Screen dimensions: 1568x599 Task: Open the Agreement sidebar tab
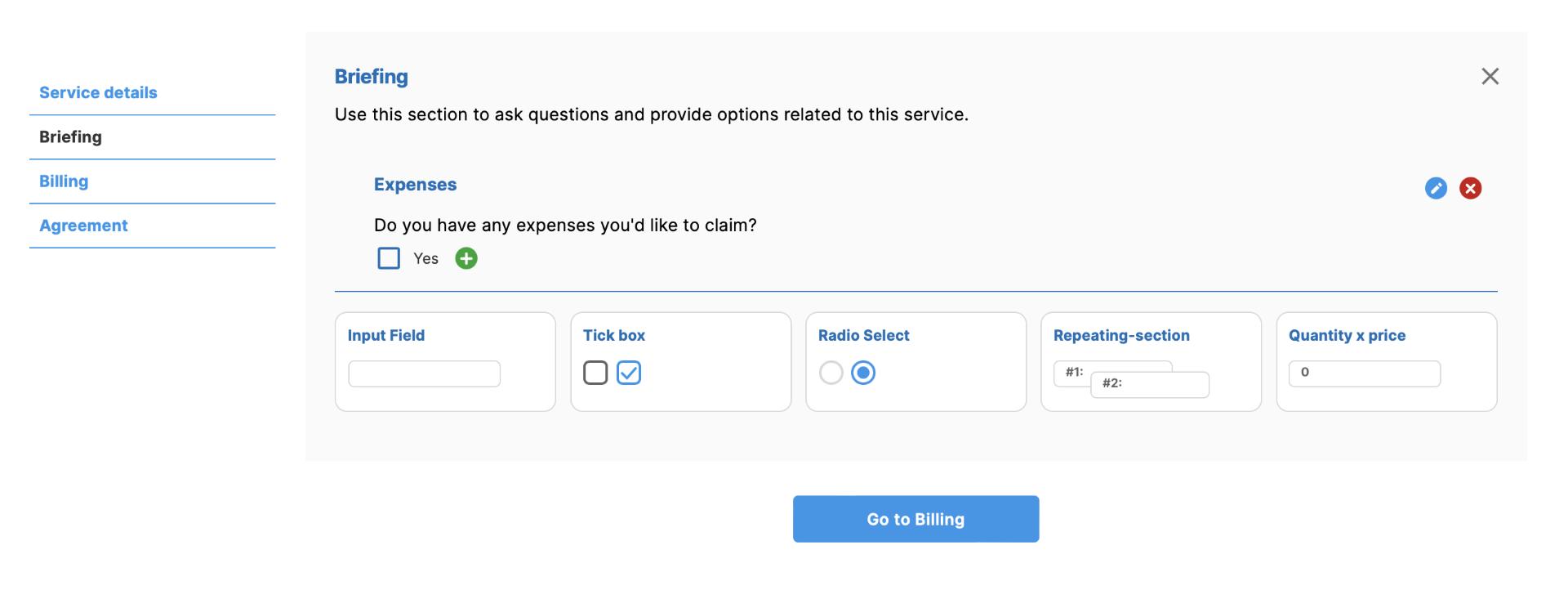pos(83,226)
